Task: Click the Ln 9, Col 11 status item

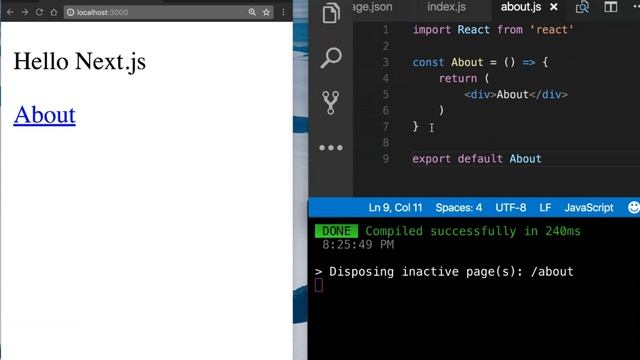Action: (395, 208)
